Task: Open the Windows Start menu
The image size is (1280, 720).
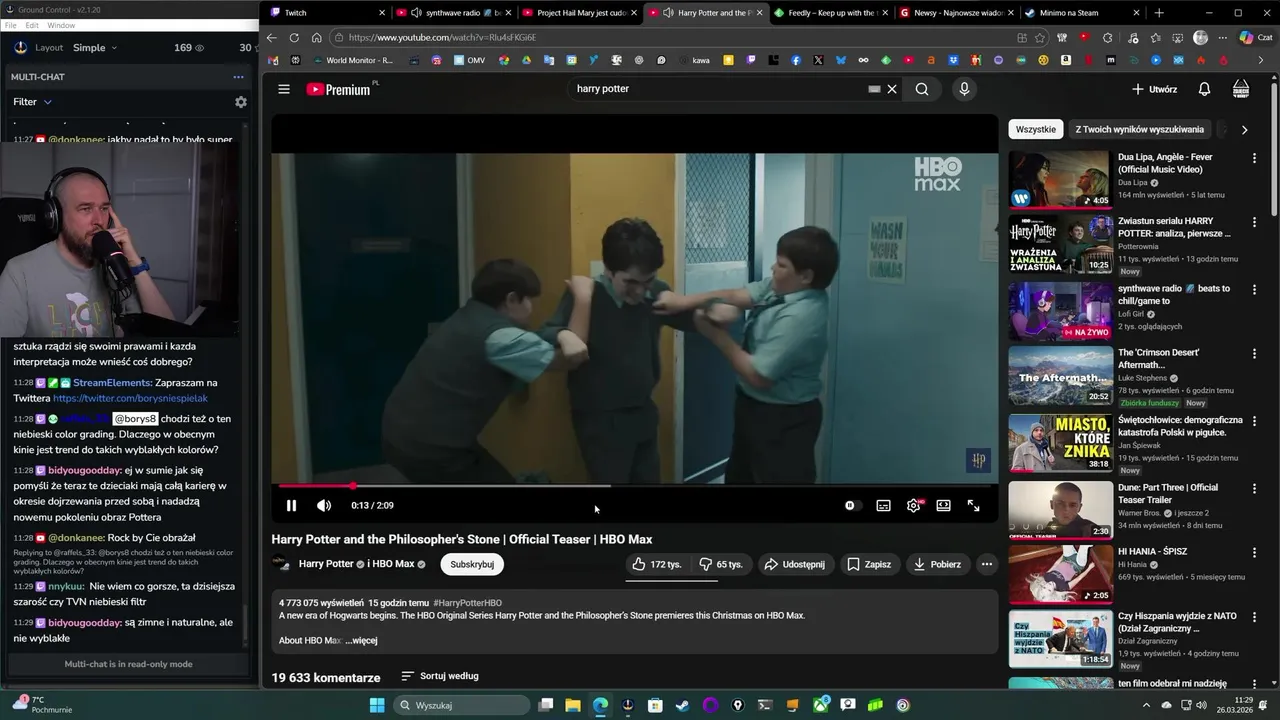Action: coord(377,705)
